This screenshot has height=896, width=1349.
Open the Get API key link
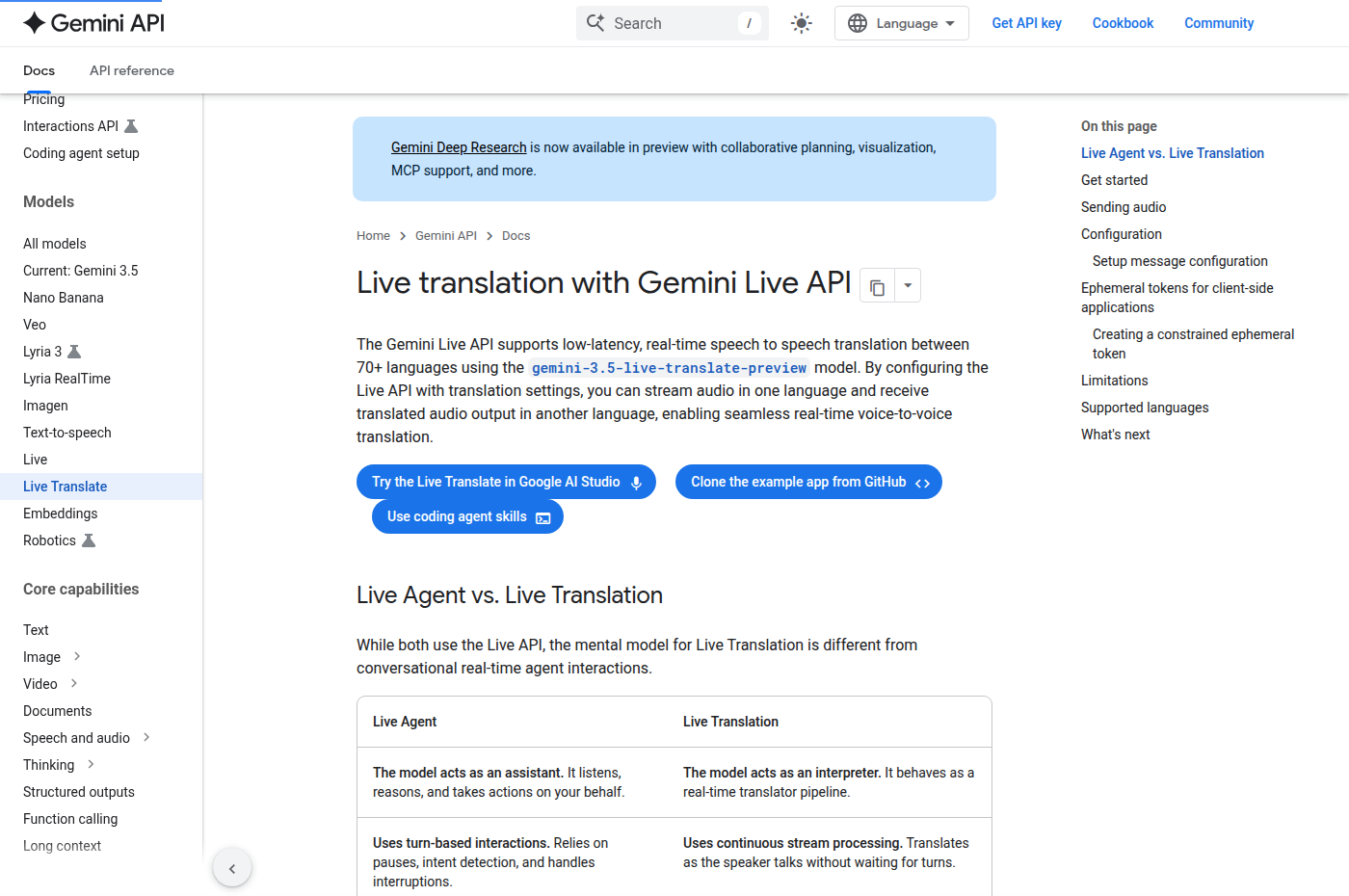[x=1027, y=23]
